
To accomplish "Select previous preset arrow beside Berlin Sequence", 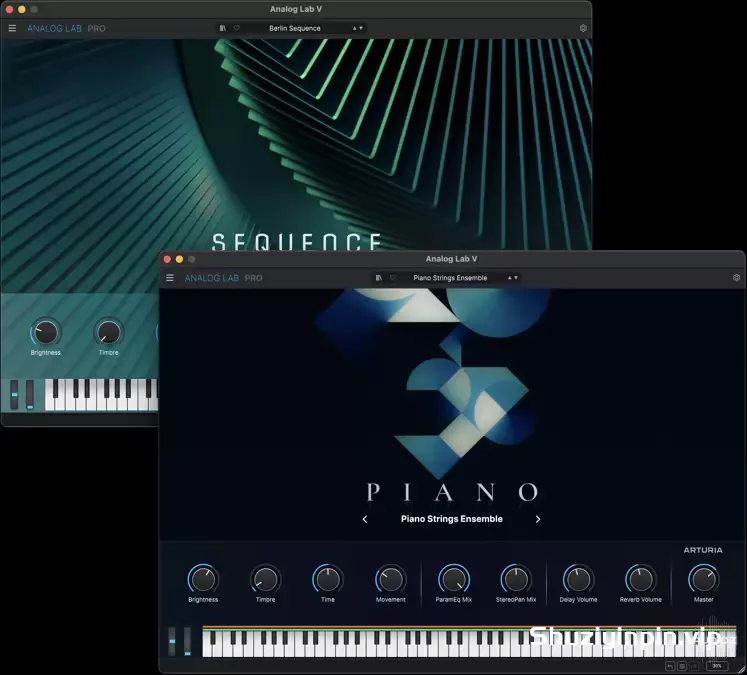I will [x=354, y=28].
